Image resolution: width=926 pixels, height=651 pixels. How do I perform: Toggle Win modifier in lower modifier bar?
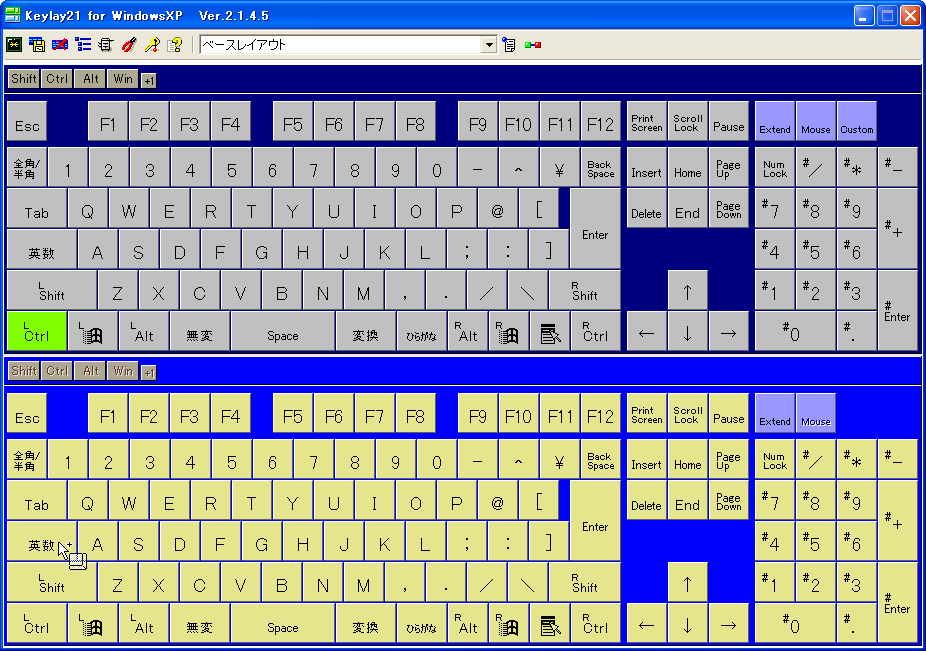point(123,370)
